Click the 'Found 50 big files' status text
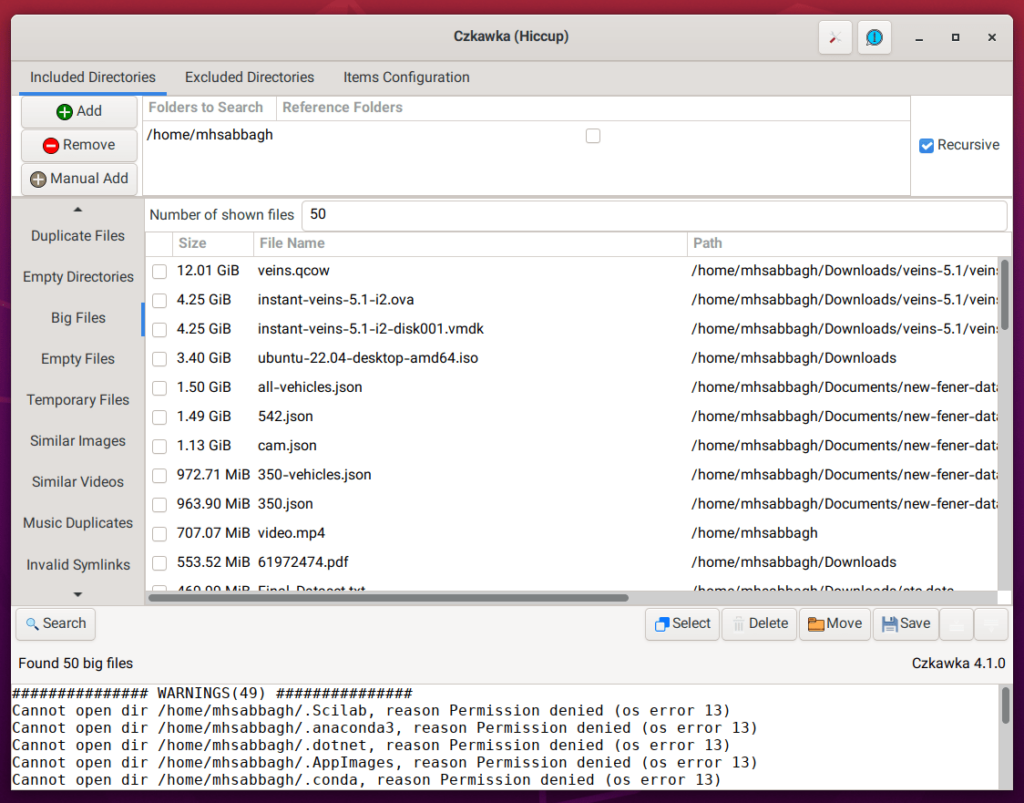The height and width of the screenshot is (803, 1024). pyautogui.click(x=76, y=663)
